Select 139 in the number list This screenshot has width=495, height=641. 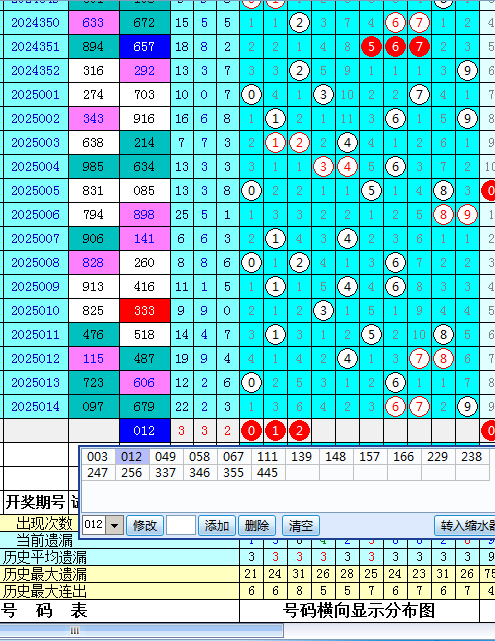point(301,456)
